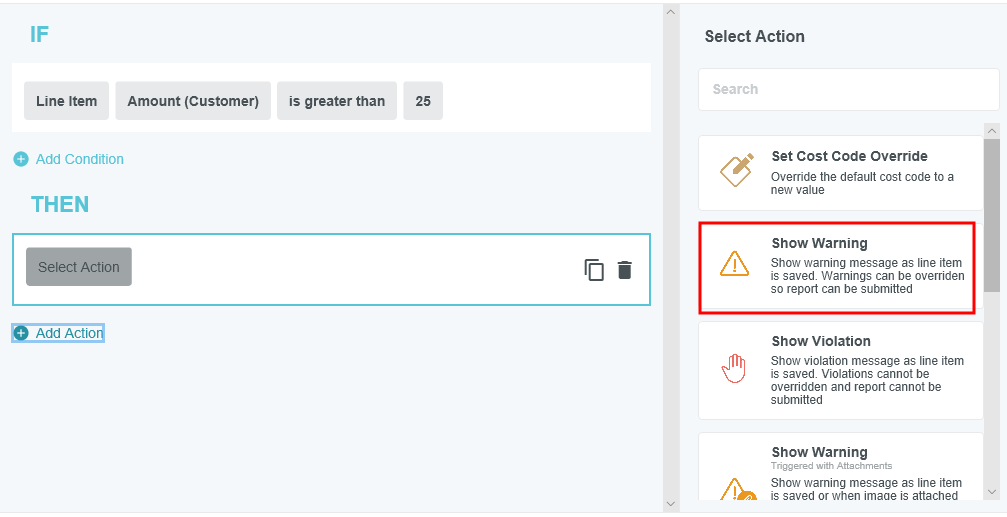Click the Add Condition link
Screen dimensions: 1007x517
click(80, 159)
